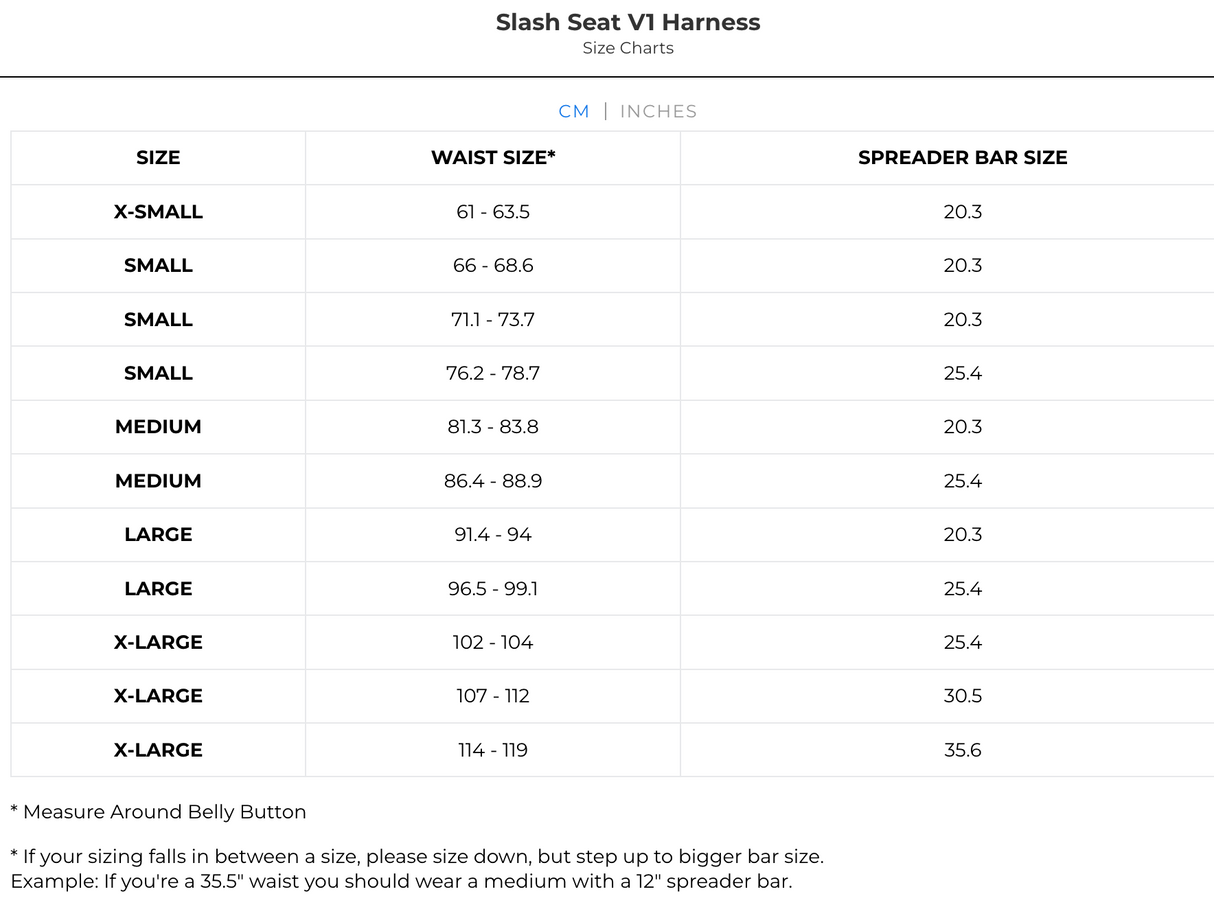Click the 114 - 119 waist cell
1214x920 pixels.
click(x=493, y=750)
